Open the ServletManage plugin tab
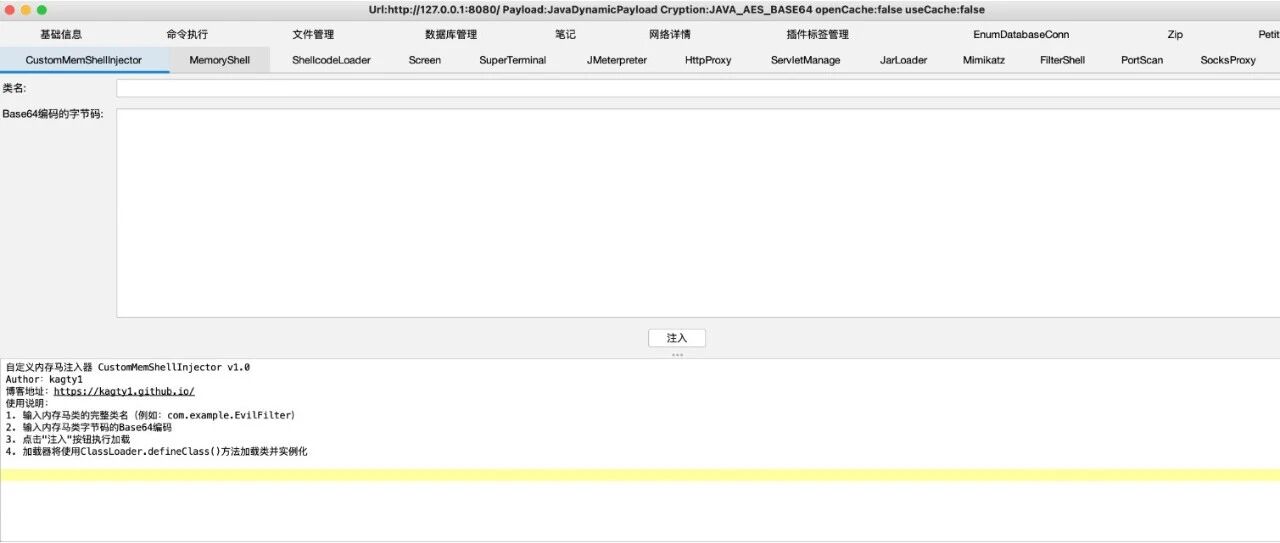 [805, 60]
